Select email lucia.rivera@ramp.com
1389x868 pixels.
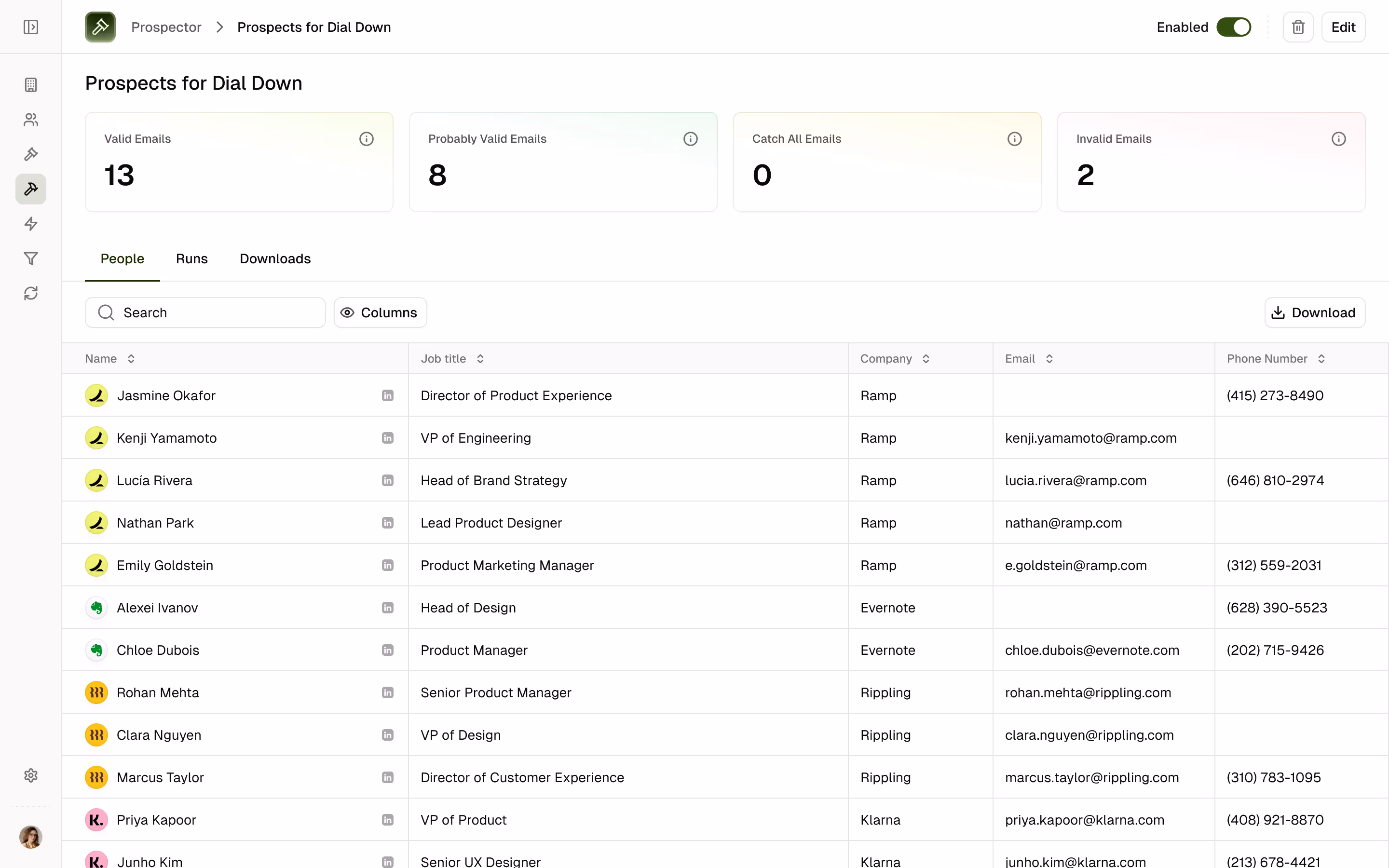coord(1076,480)
